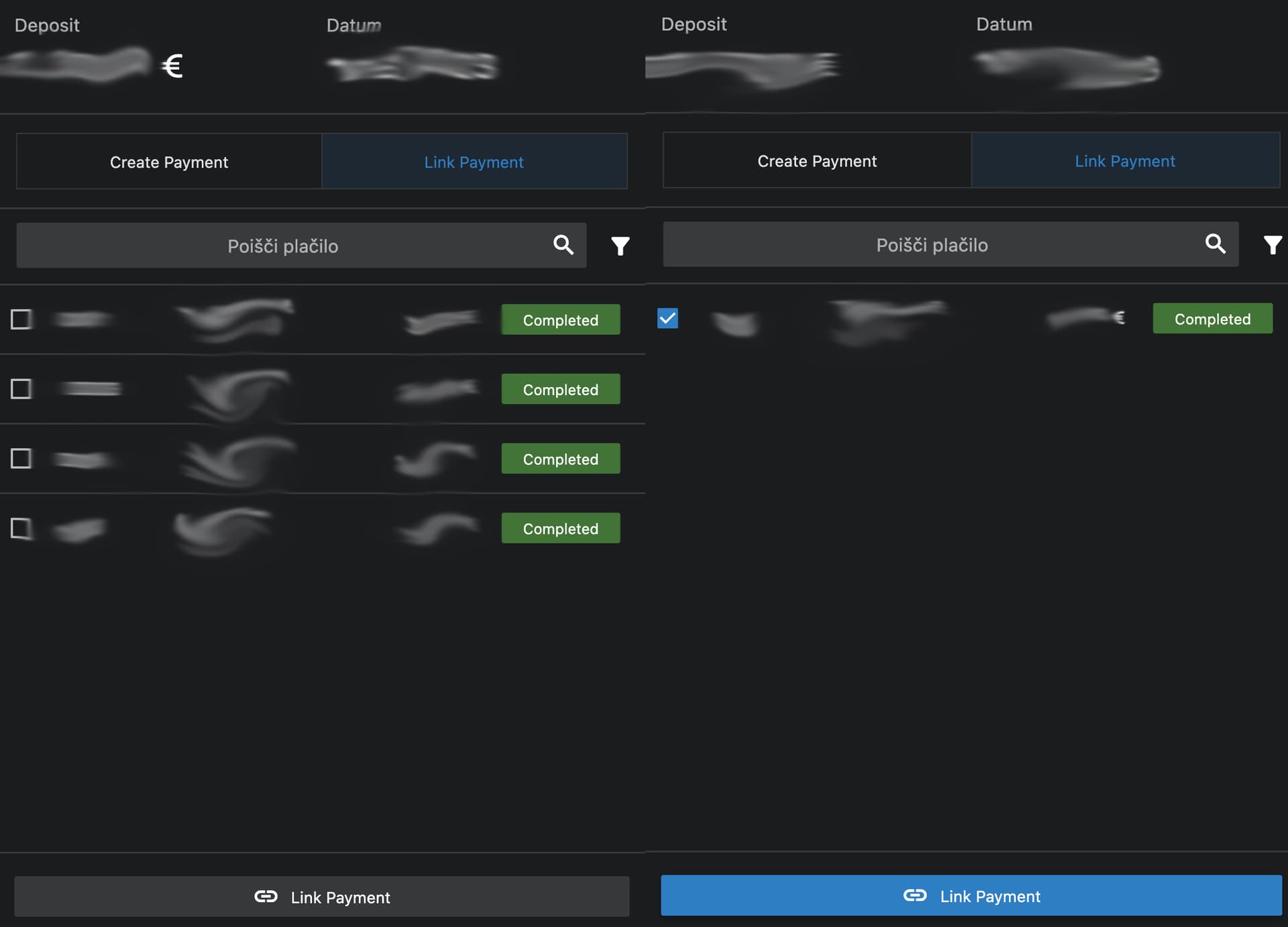This screenshot has height=927, width=1288.
Task: Switch to Create Payment tab in right panel
Action: [816, 161]
